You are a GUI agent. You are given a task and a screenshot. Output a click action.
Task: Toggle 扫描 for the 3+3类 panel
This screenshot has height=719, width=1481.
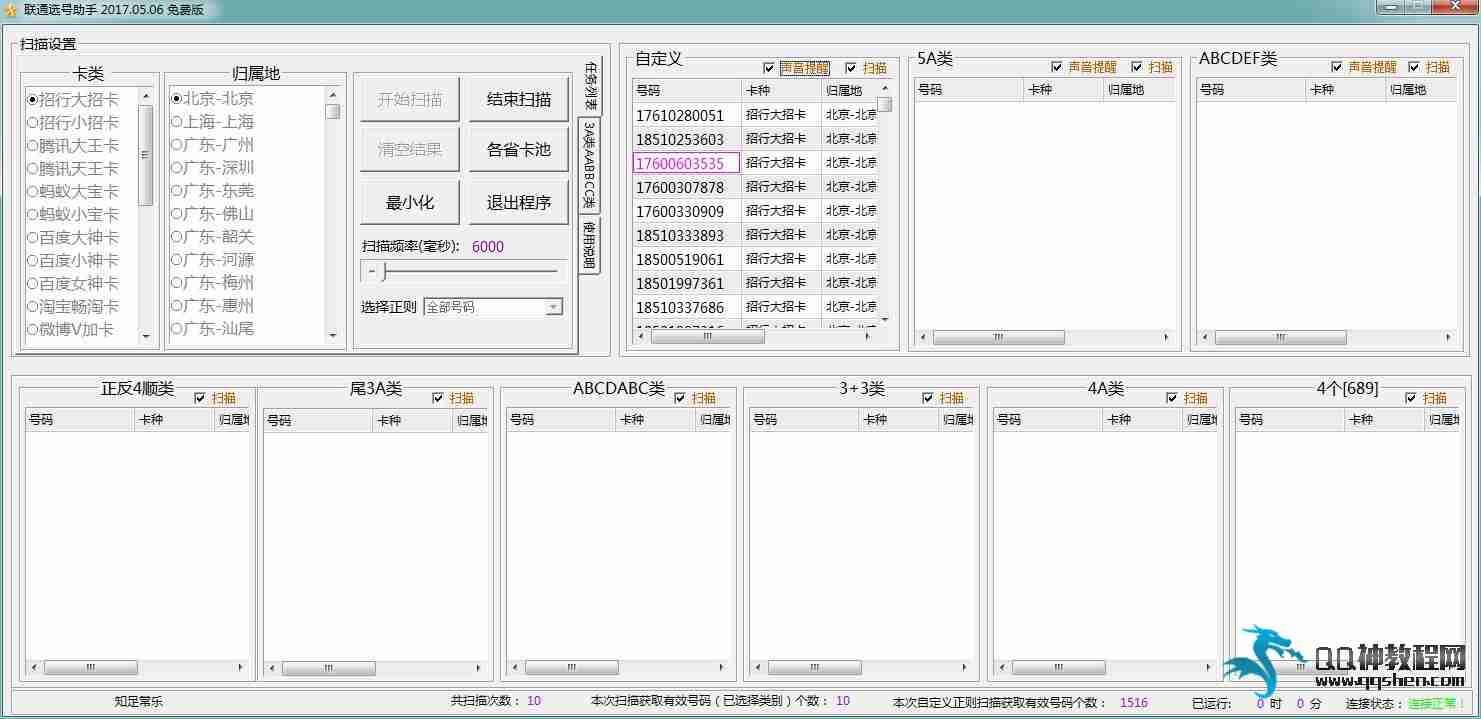coord(944,398)
